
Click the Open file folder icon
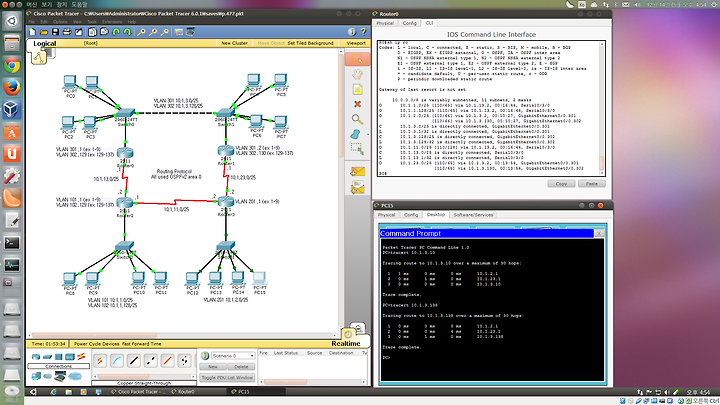[x=44, y=32]
